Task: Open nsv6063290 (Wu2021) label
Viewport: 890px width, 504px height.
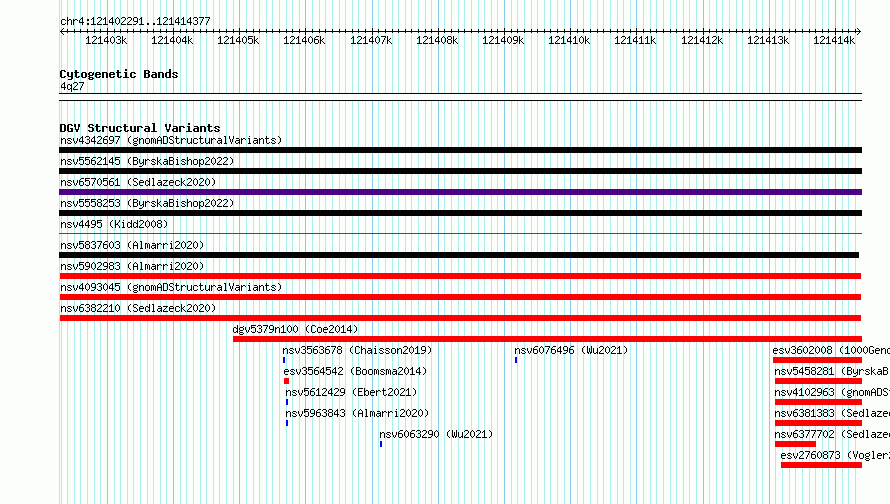Action: (436, 434)
